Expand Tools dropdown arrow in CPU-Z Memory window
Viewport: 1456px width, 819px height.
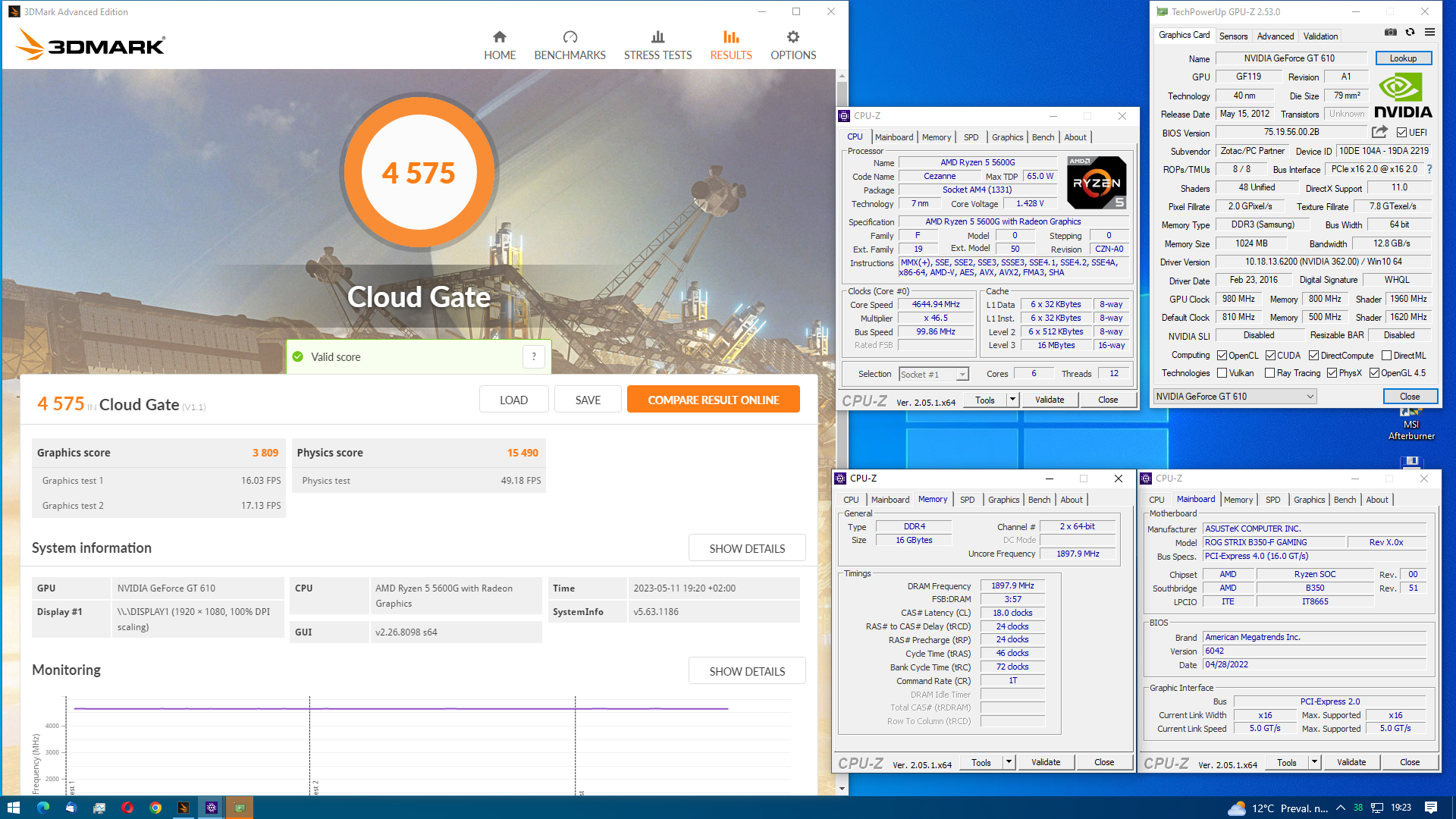coord(1009,762)
